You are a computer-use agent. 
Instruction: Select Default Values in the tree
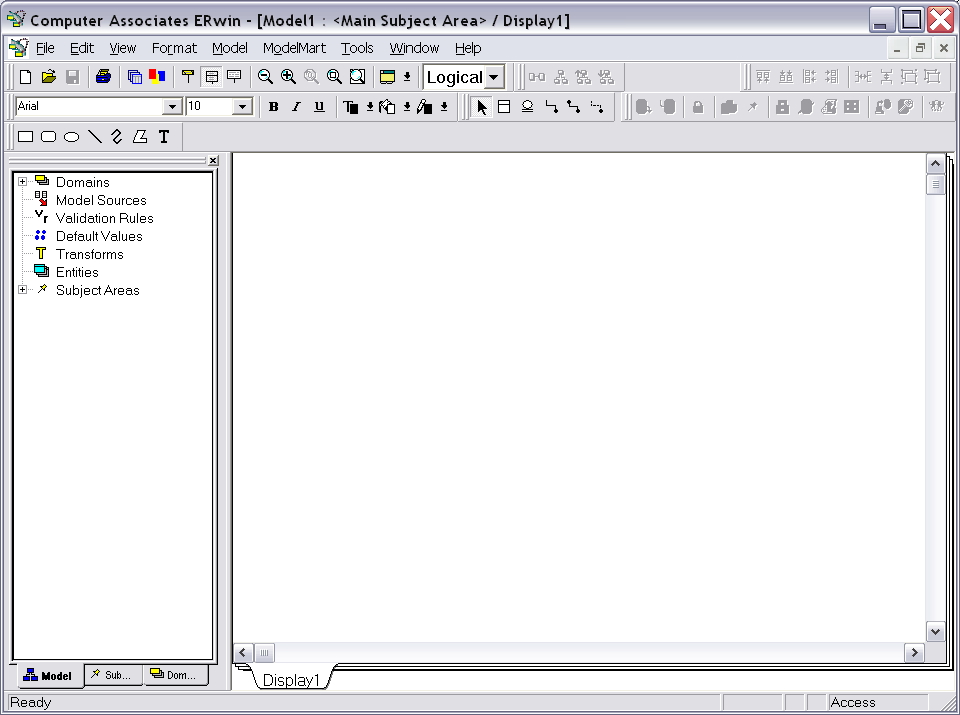pos(99,236)
